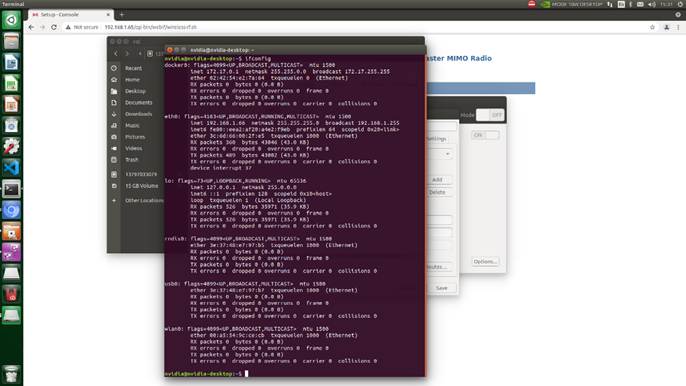Switch to Chromium browser from the dock

11,210
